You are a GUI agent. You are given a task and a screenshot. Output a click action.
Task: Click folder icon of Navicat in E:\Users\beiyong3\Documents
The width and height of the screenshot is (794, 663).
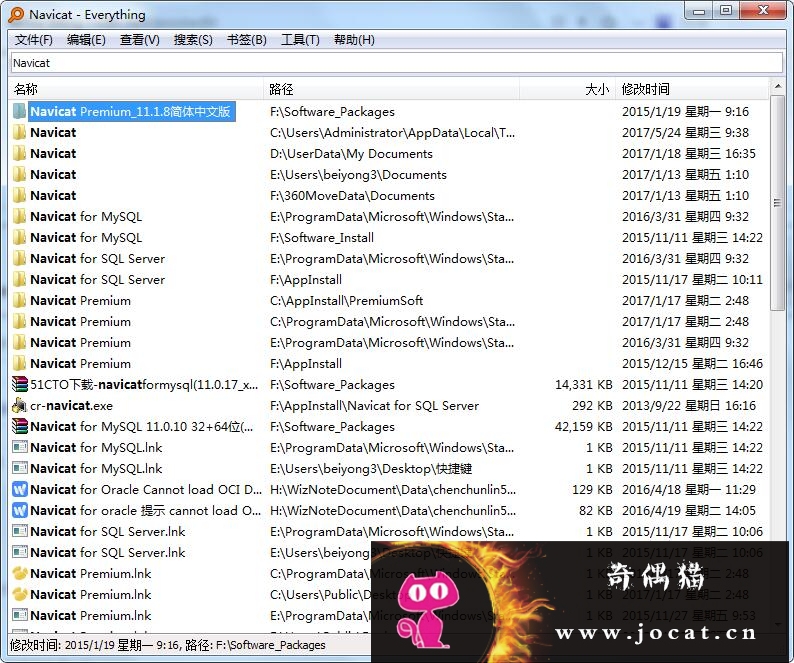(x=19, y=175)
